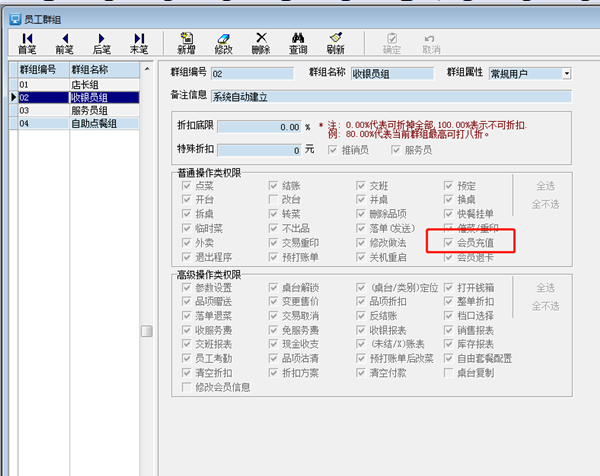Viewport: 600px width, 476px height.
Task: Go to first record (首笔)
Action: pos(27,42)
